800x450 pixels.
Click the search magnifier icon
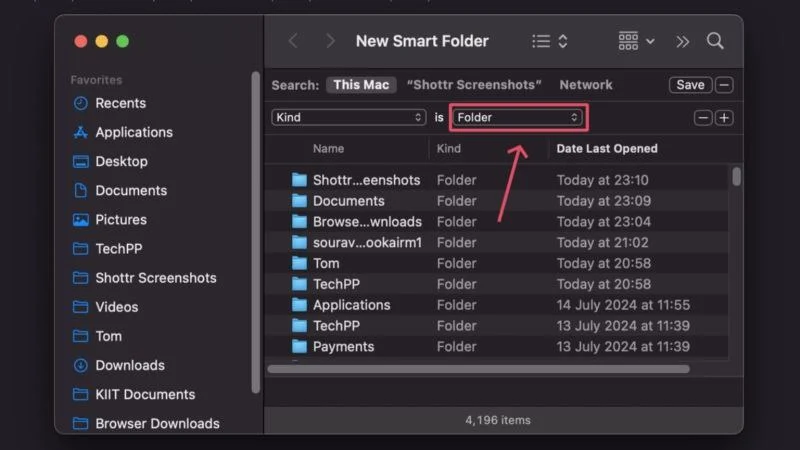pos(715,41)
